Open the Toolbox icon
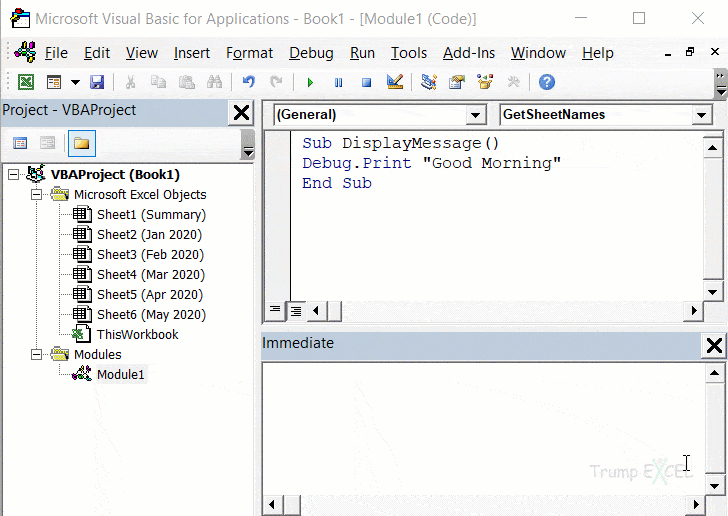The image size is (728, 516). 514,83
